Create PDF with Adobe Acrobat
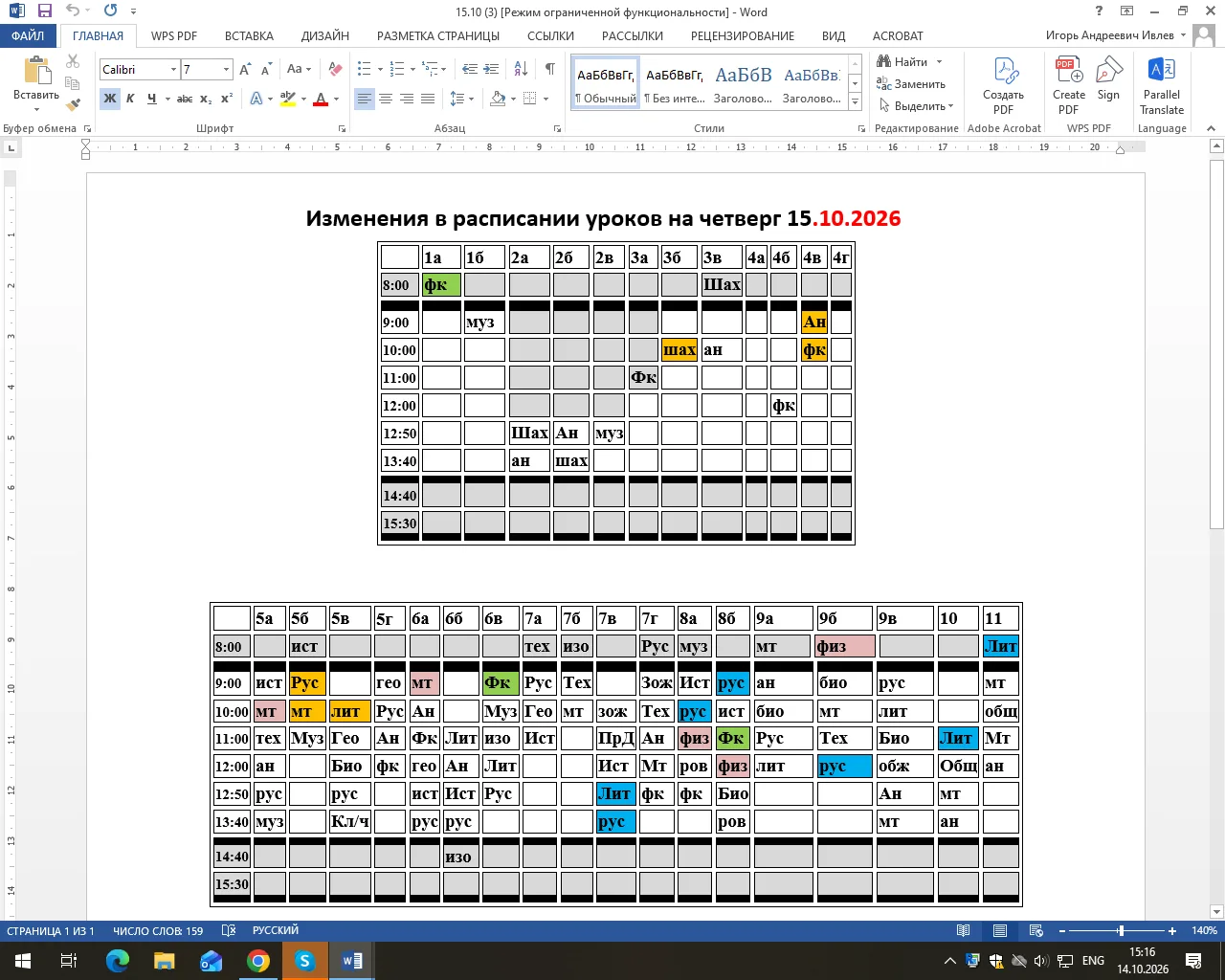This screenshot has height=980, width=1225. (x=1003, y=87)
